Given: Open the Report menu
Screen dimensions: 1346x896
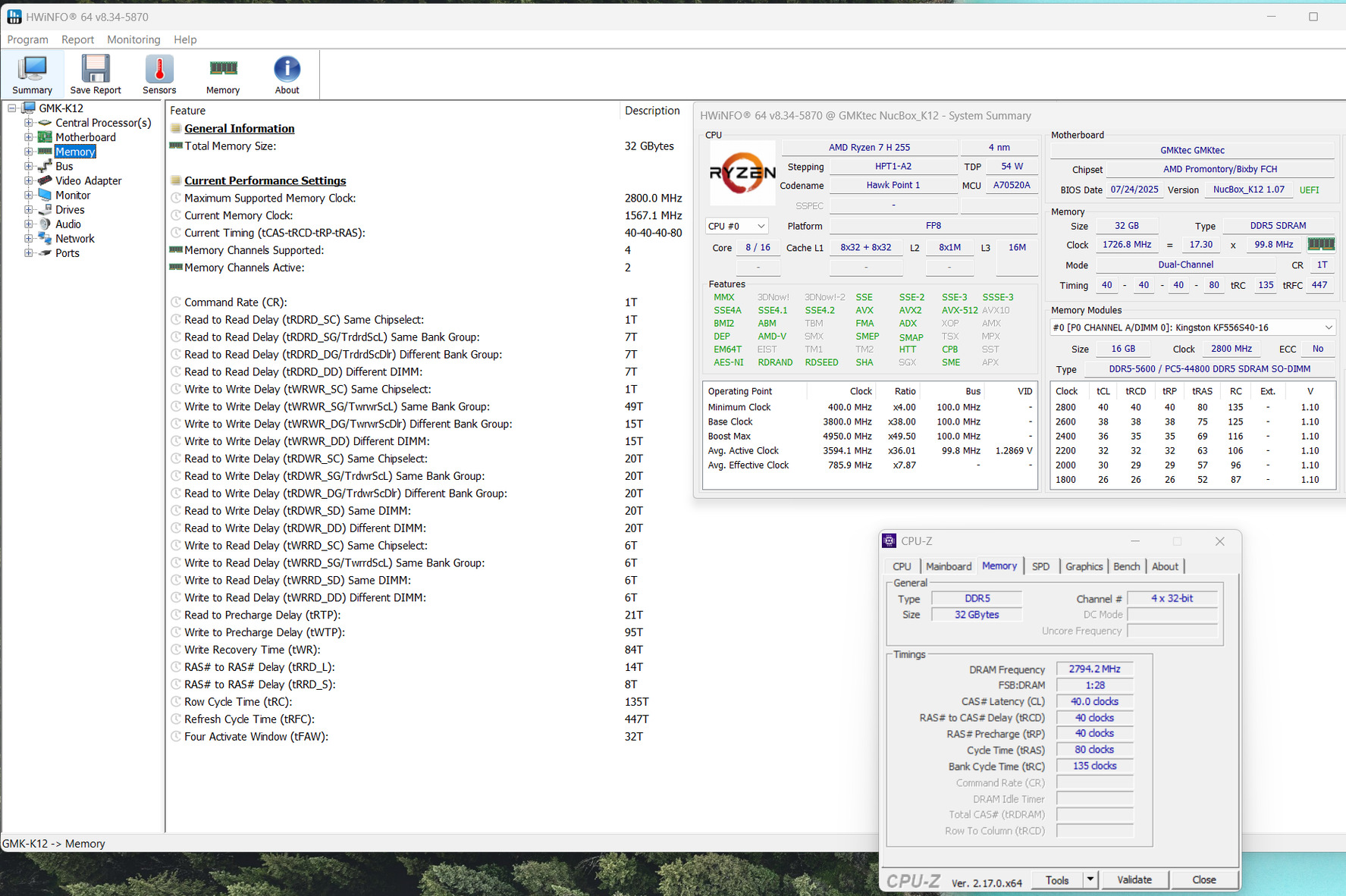Looking at the screenshot, I should [x=77, y=39].
